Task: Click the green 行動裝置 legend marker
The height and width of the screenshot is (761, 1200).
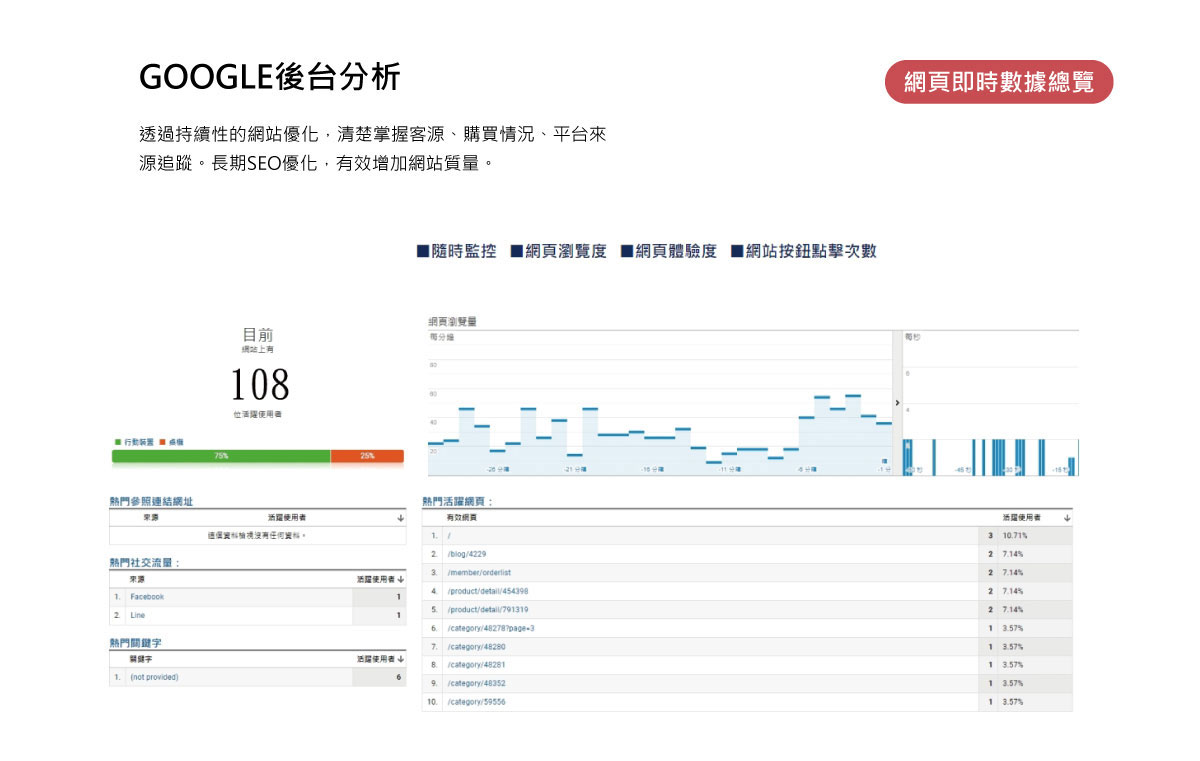Action: click(x=118, y=441)
